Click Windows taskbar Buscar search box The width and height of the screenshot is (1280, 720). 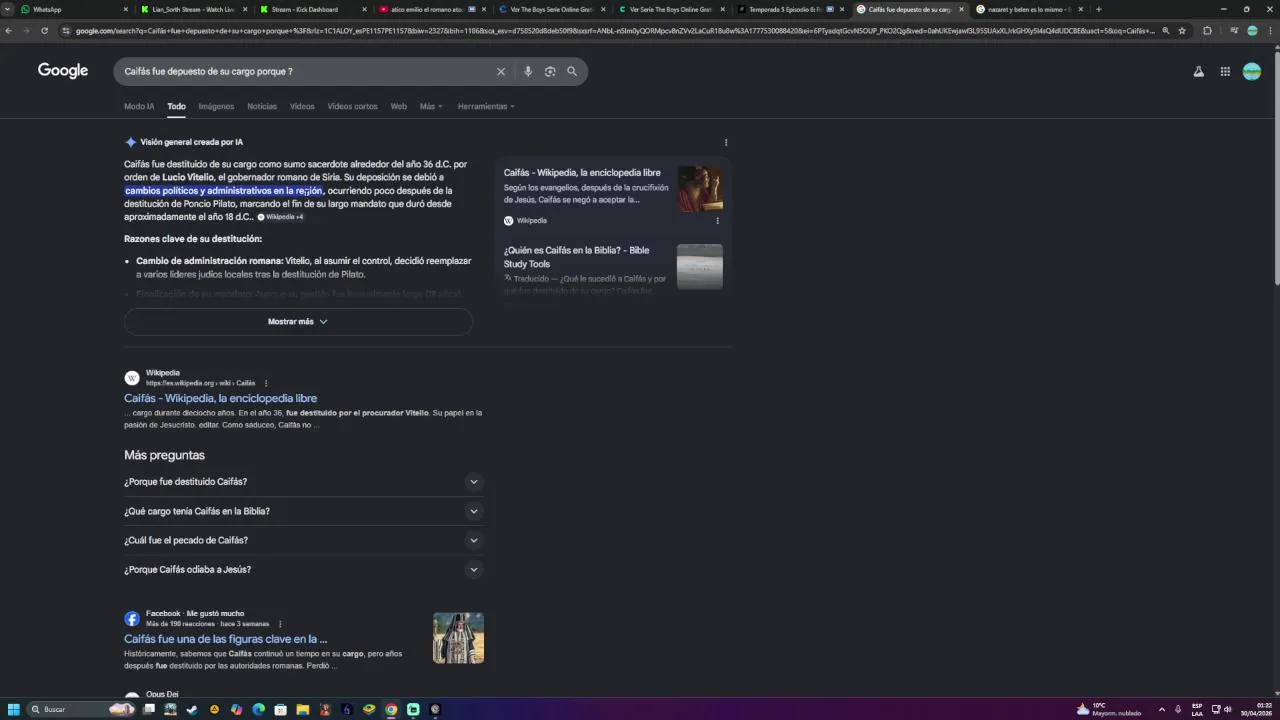coord(80,709)
